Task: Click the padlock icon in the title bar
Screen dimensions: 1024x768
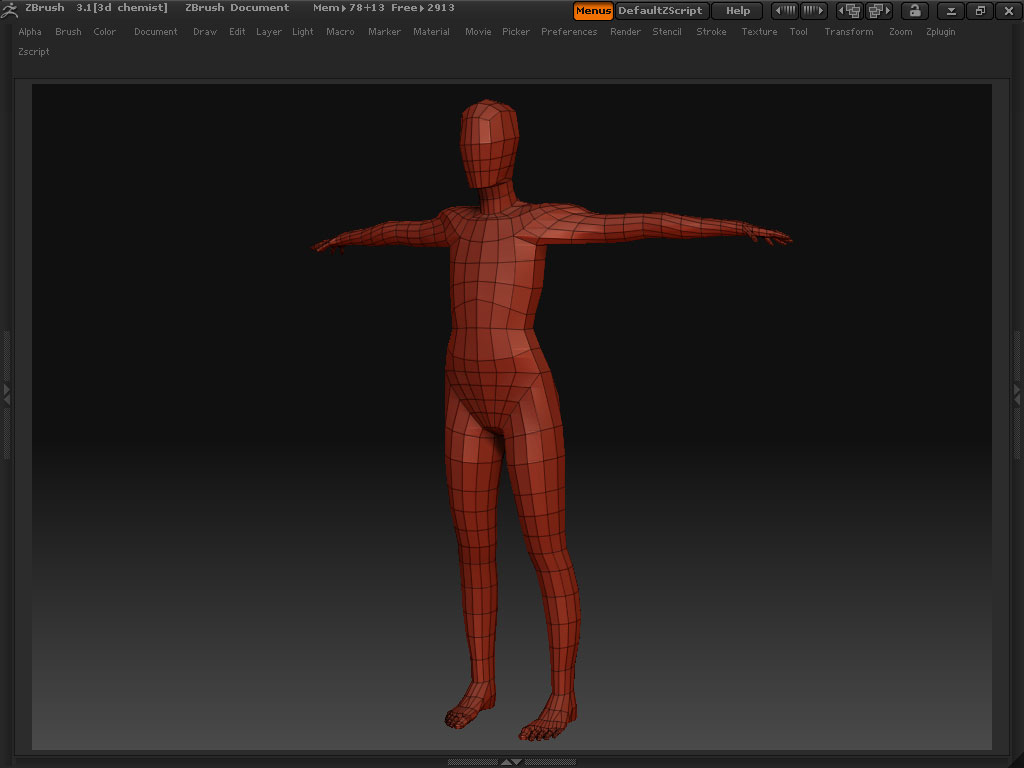Action: (914, 10)
